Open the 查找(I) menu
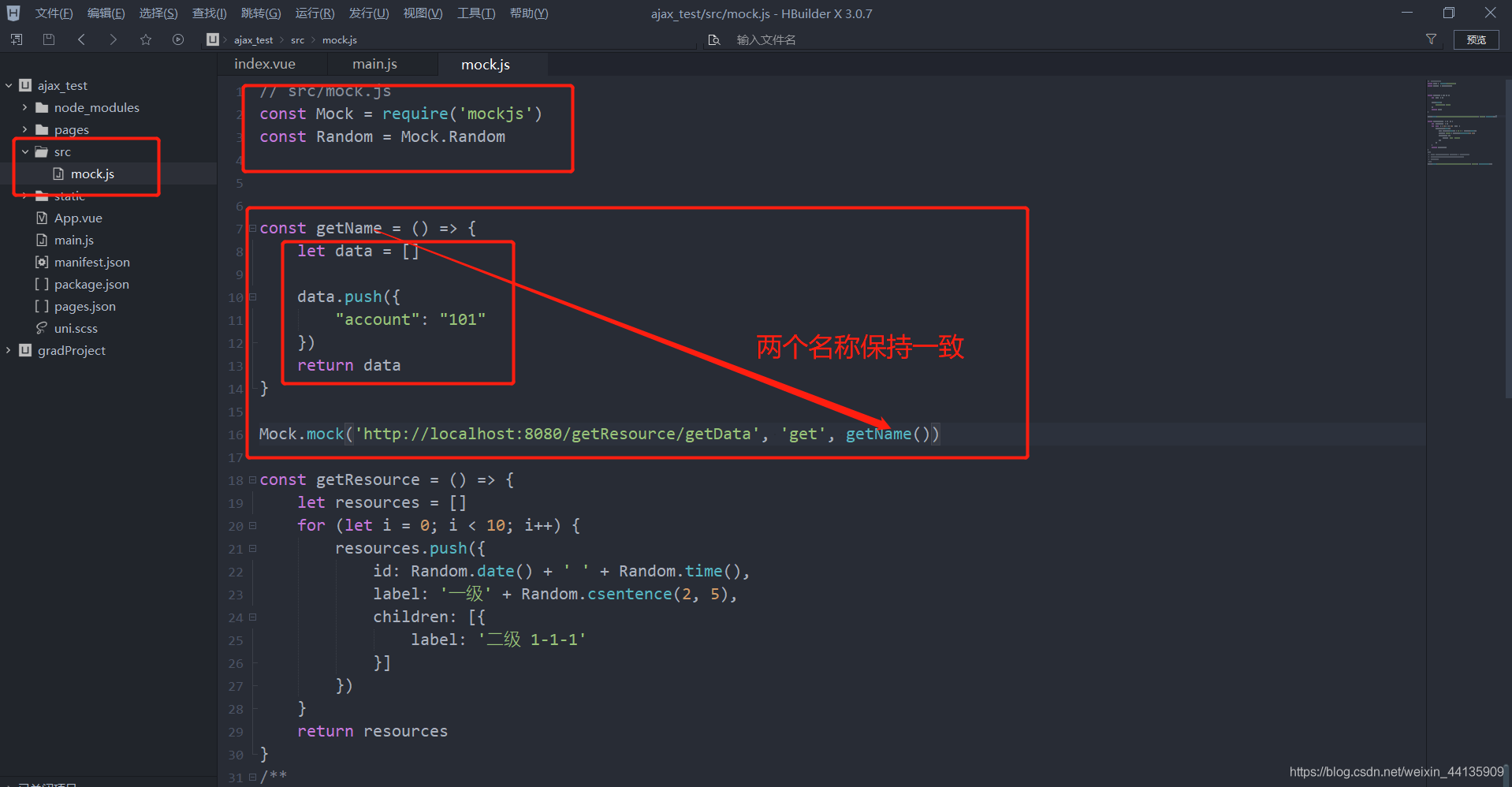The height and width of the screenshot is (787, 1512). pyautogui.click(x=209, y=13)
